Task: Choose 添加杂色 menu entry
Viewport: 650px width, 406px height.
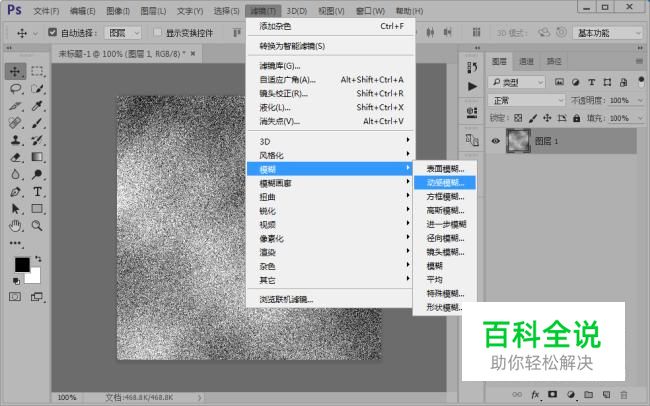Action: (330, 26)
